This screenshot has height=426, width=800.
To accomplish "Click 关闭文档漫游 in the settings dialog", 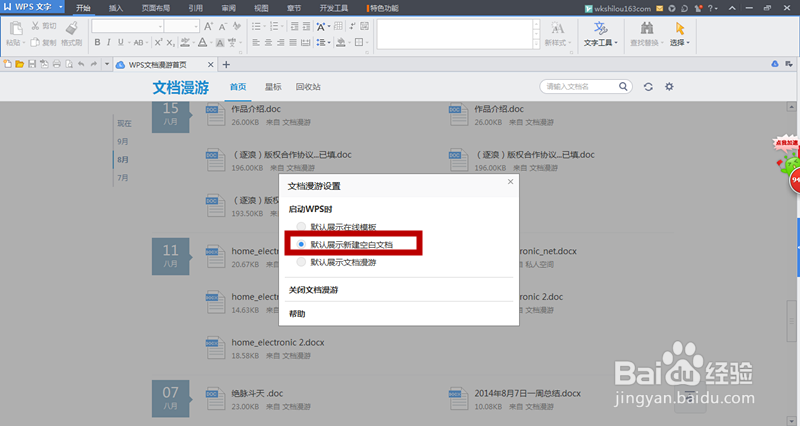I will coord(313,290).
